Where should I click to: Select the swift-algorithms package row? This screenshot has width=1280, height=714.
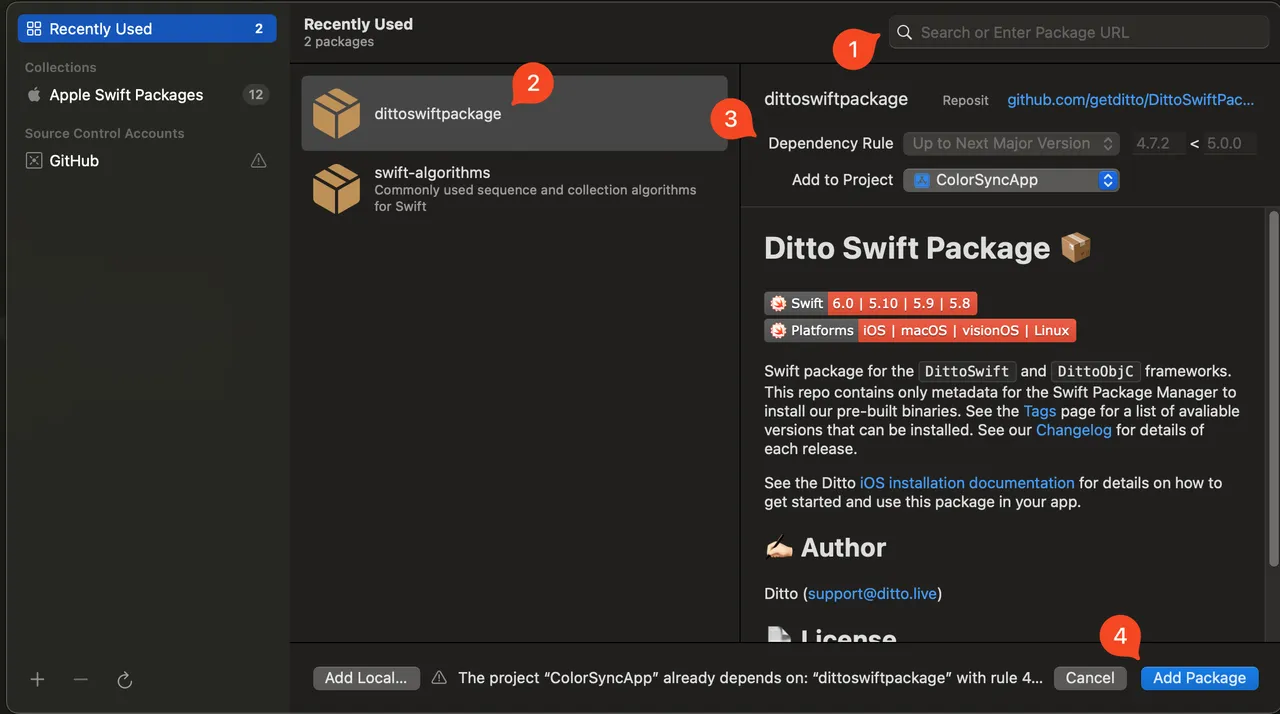[x=514, y=189]
